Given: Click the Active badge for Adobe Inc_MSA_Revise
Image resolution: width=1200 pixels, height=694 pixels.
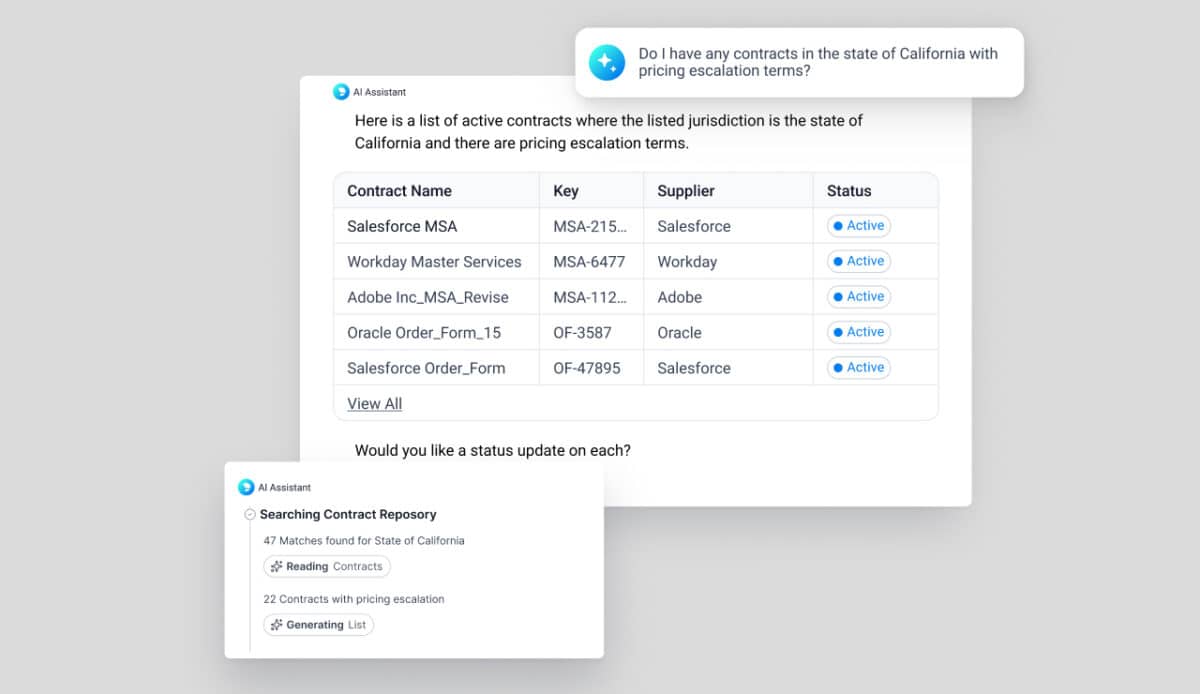Looking at the screenshot, I should [x=858, y=297].
